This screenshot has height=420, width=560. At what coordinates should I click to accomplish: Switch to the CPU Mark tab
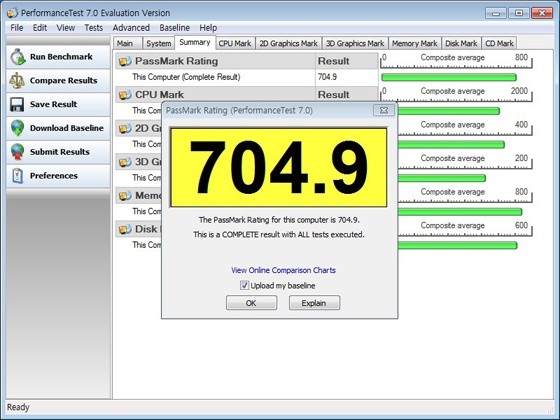235,43
